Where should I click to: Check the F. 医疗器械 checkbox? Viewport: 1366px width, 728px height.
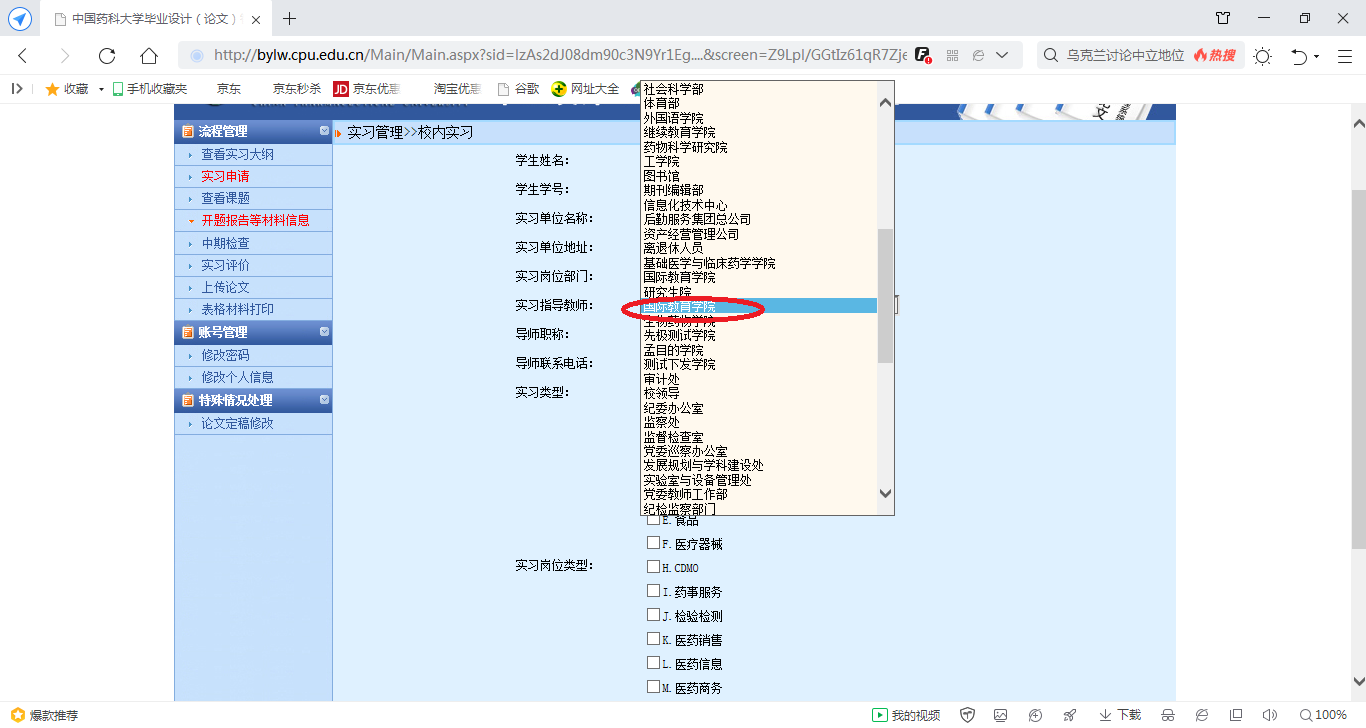coord(653,543)
